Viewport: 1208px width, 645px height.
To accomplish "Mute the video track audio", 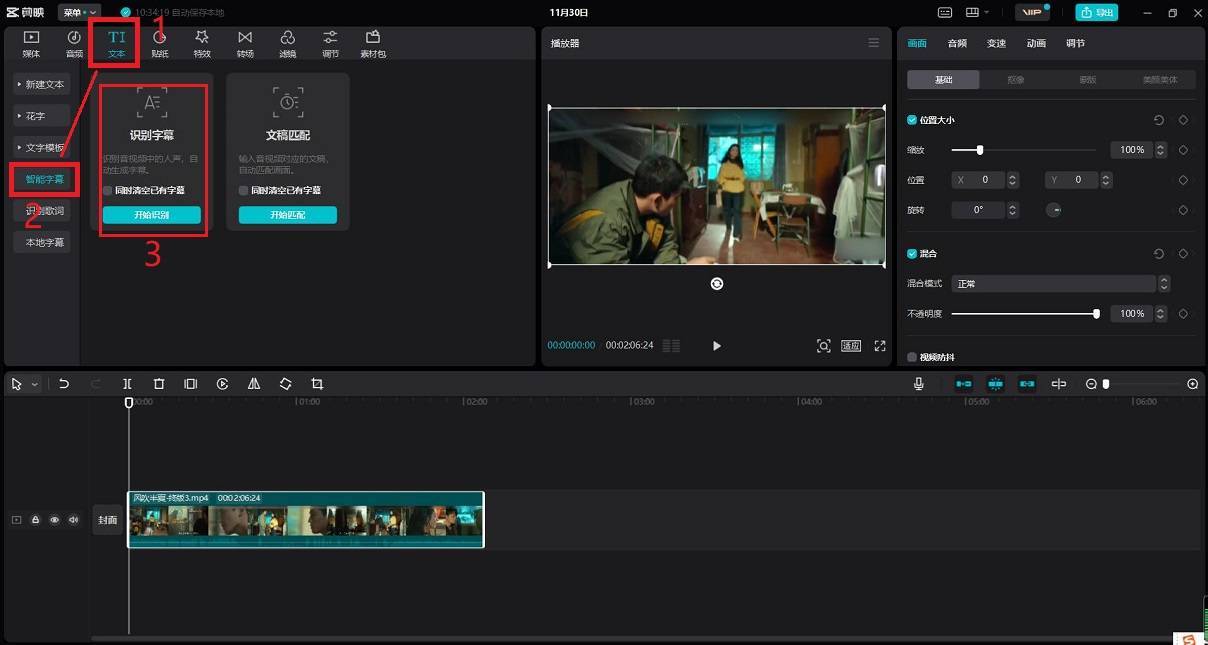I will pos(73,520).
